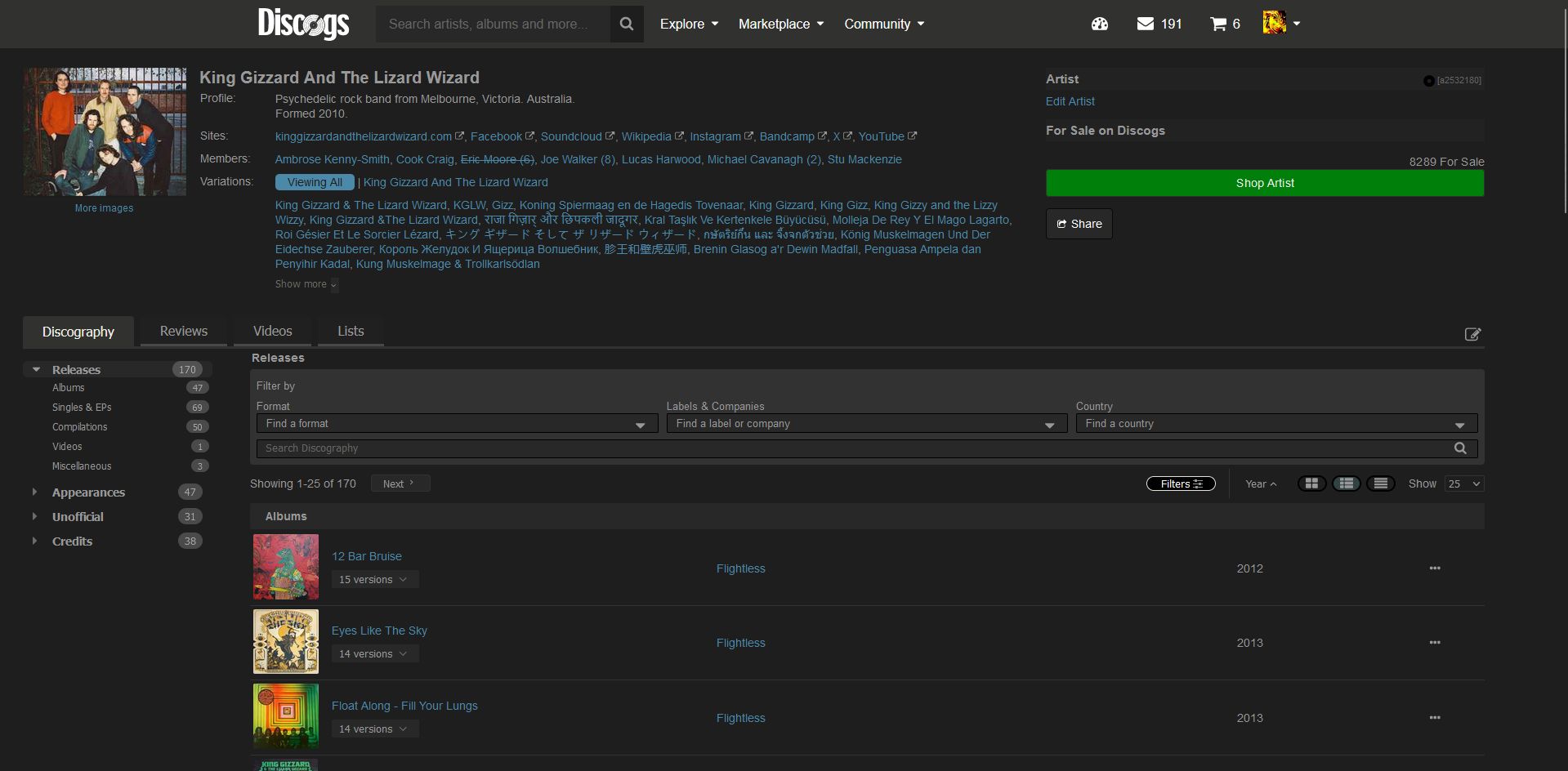
Task: Click the 12 Bar Bruise cover thumbnail
Action: click(x=286, y=567)
